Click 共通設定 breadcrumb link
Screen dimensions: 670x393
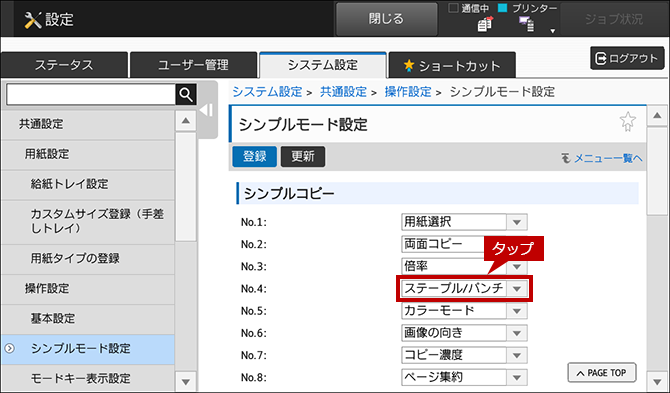tap(344, 92)
